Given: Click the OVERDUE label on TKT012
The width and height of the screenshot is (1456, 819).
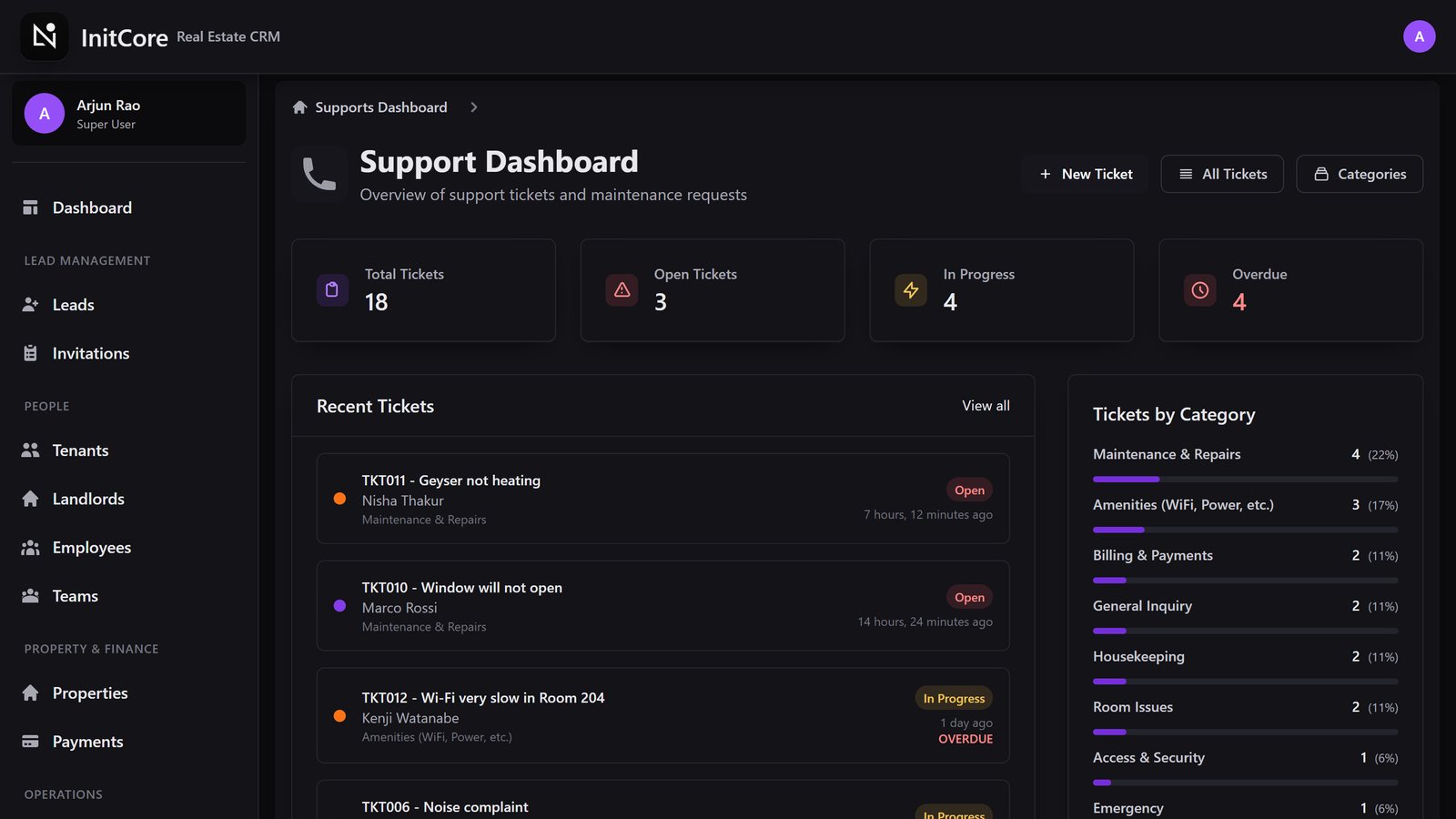Looking at the screenshot, I should click(966, 739).
